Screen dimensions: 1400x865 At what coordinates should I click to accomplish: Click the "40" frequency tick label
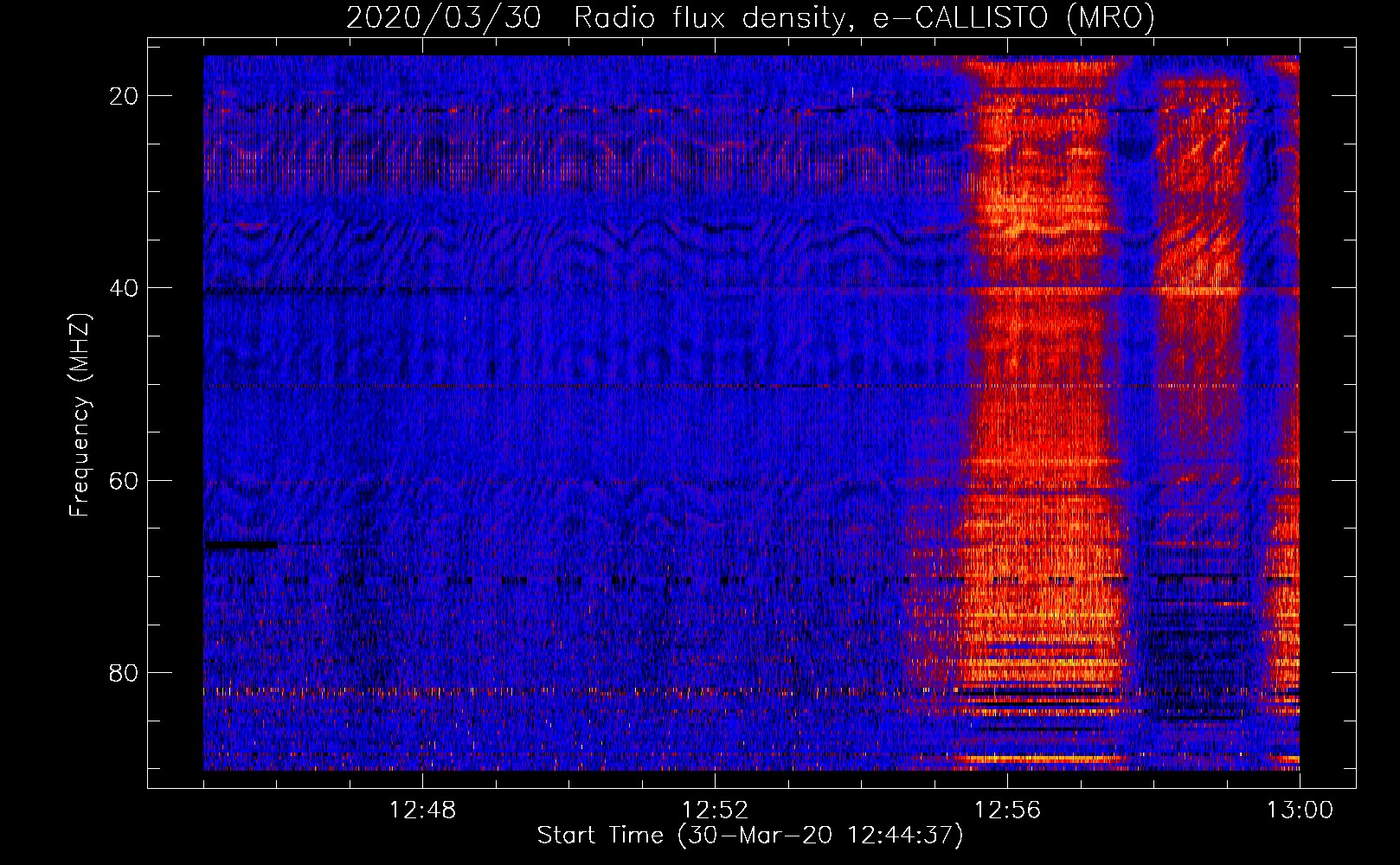[125, 288]
